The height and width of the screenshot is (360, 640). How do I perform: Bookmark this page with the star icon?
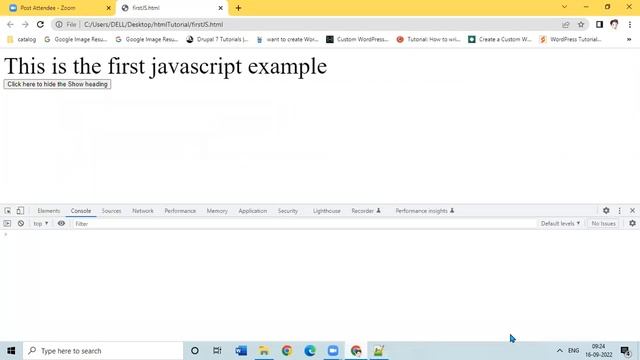tap(581, 24)
